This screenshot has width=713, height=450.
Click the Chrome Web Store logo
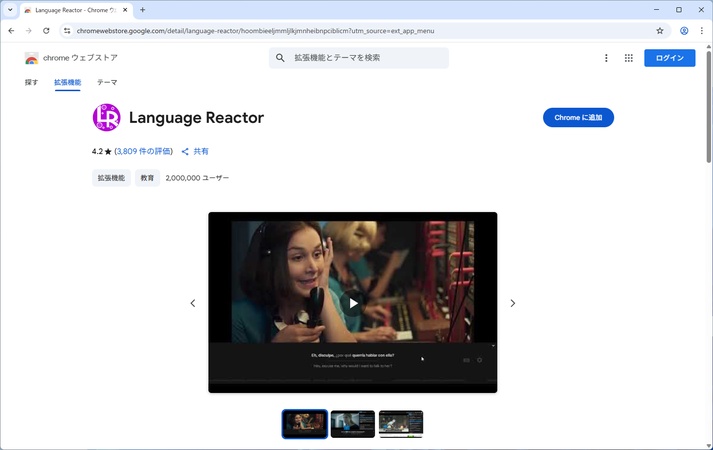point(32,58)
